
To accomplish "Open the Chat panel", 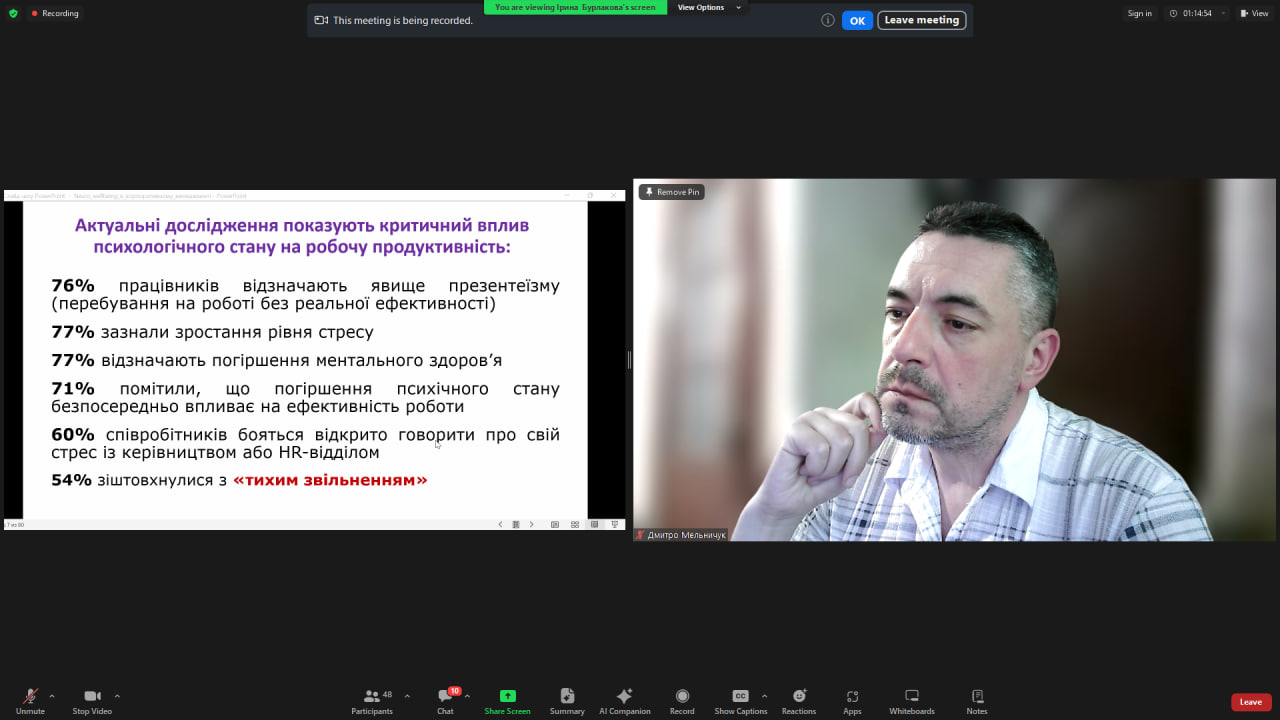I will pyautogui.click(x=445, y=701).
